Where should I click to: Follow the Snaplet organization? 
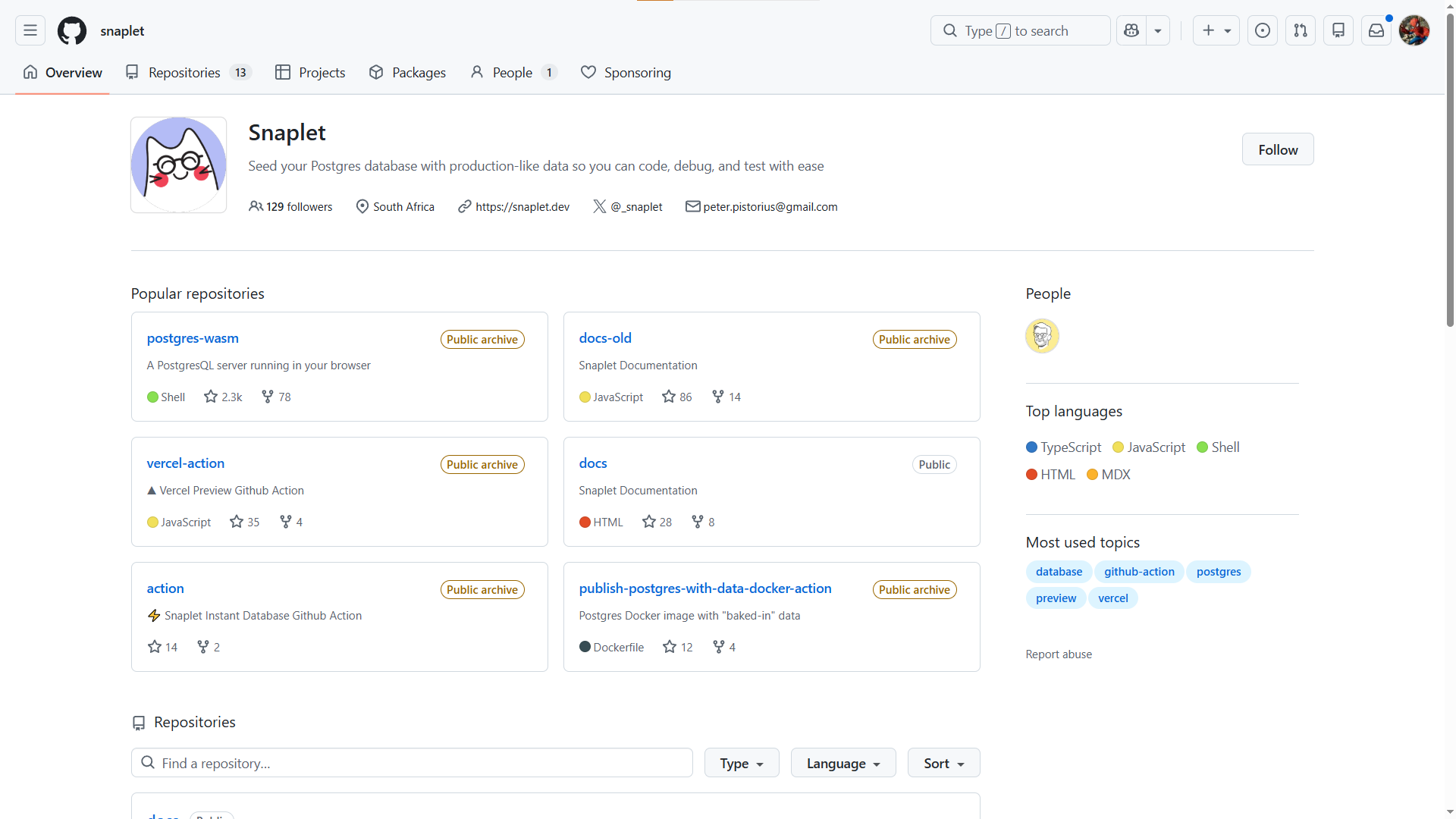click(1277, 149)
